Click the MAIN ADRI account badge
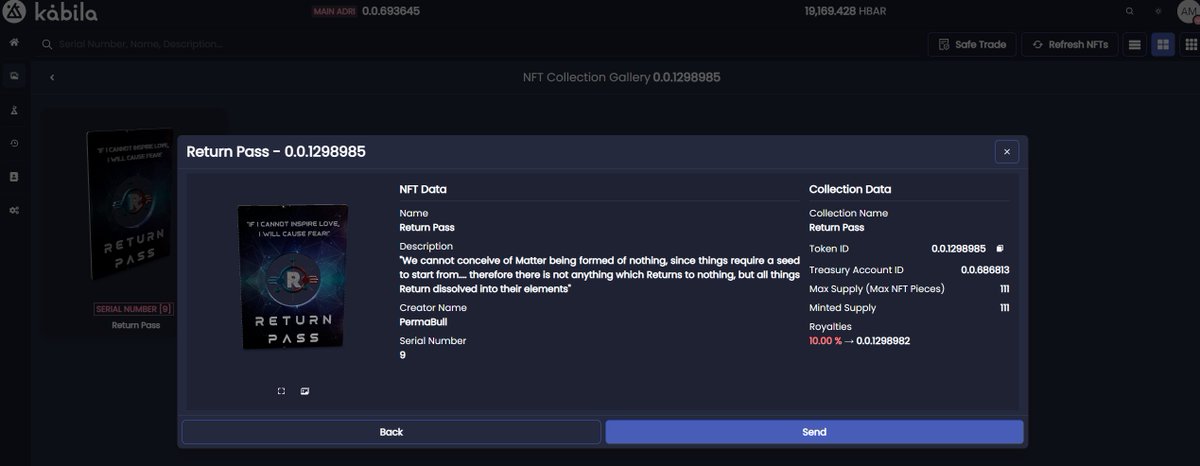 click(x=334, y=11)
